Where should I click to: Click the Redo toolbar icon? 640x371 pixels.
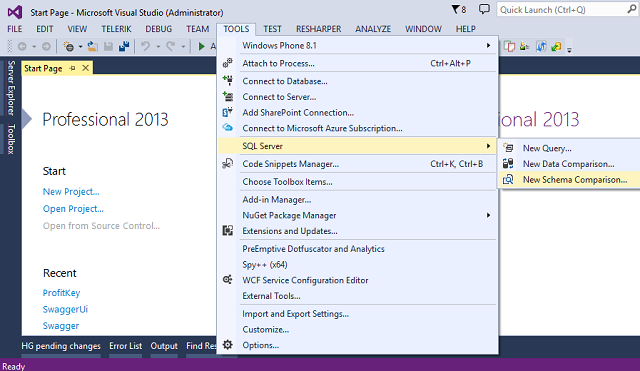click(171, 47)
